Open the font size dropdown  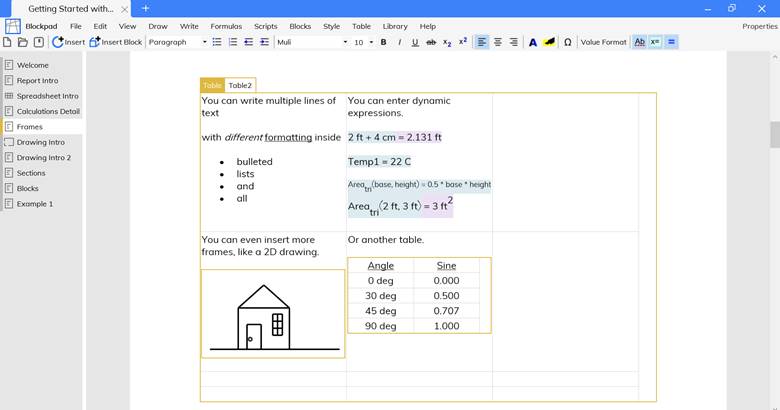(364, 42)
